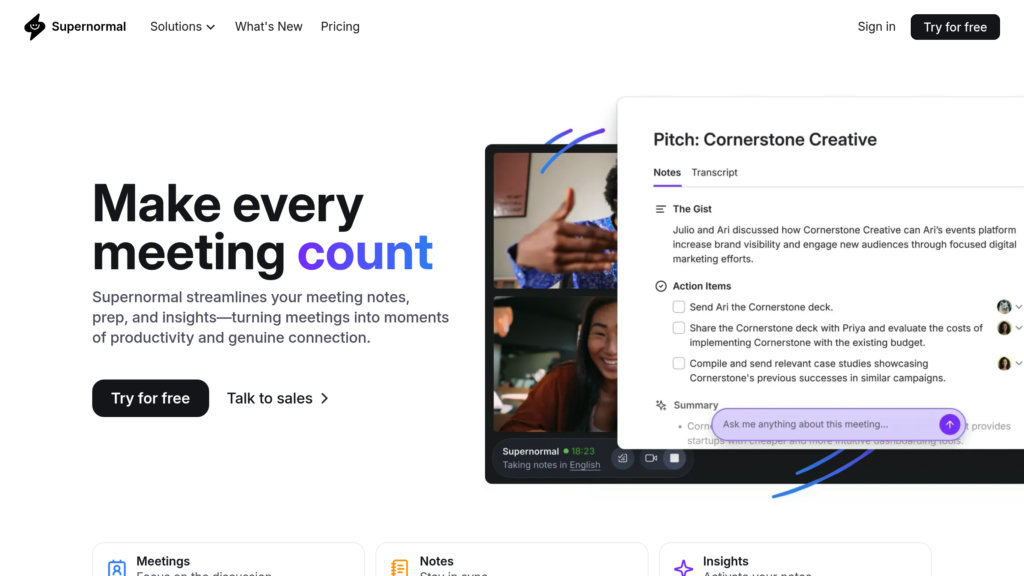1024x576 pixels.
Task: Click the chevron beside Talk to sales
Action: [324, 398]
